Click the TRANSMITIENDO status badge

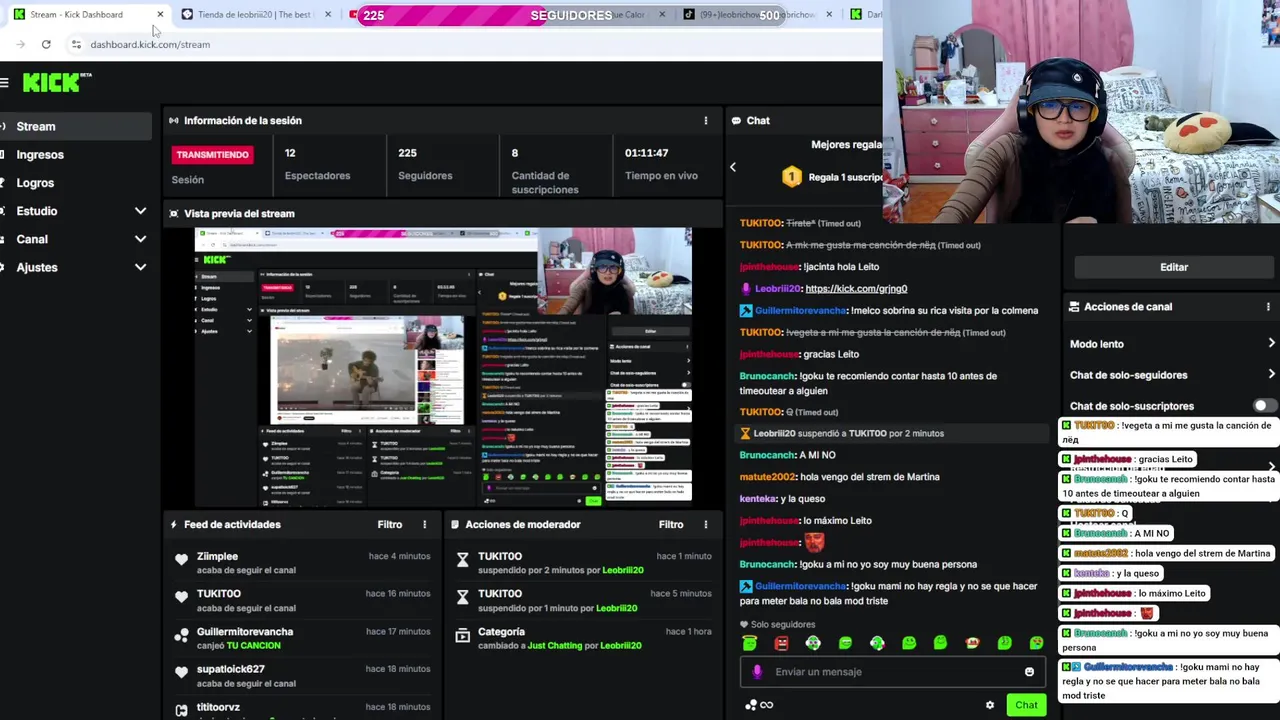(x=212, y=155)
